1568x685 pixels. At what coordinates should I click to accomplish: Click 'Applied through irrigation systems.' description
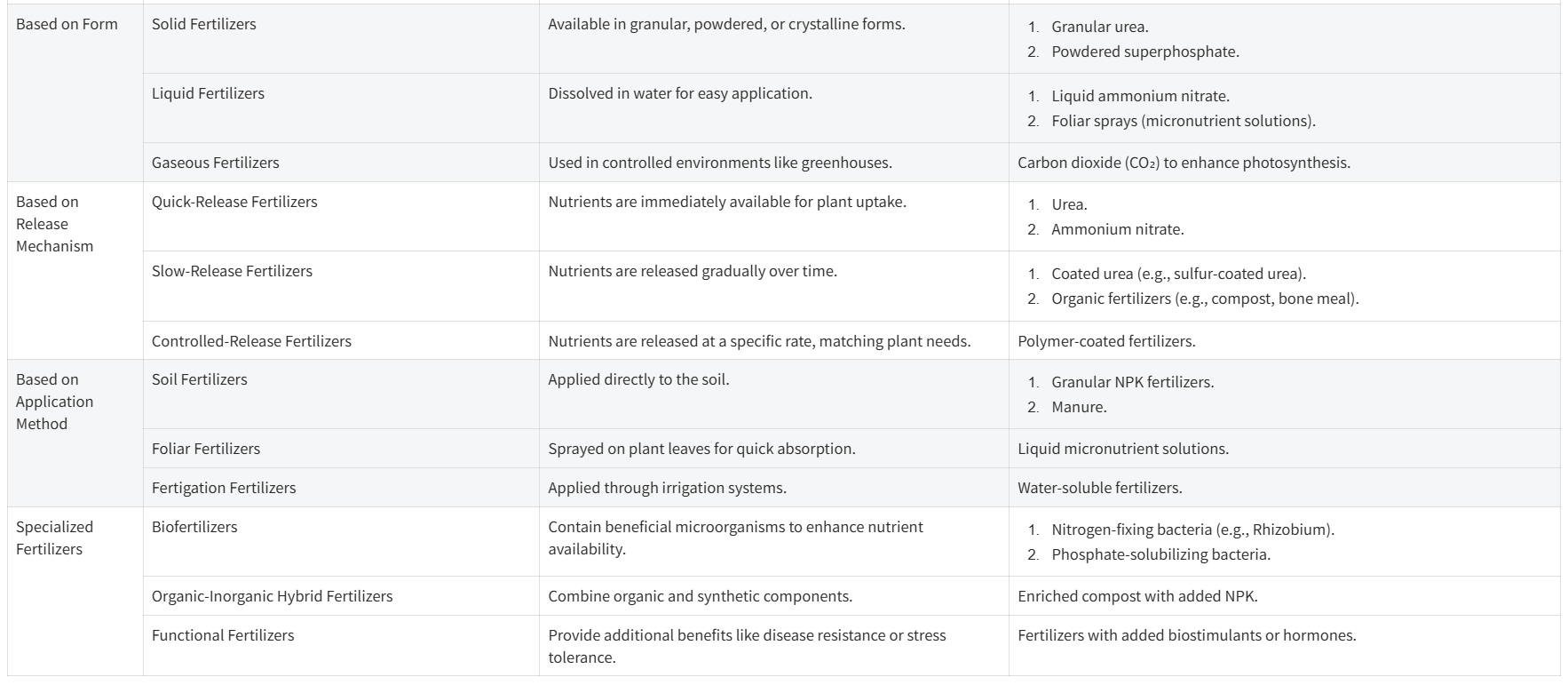pos(667,489)
